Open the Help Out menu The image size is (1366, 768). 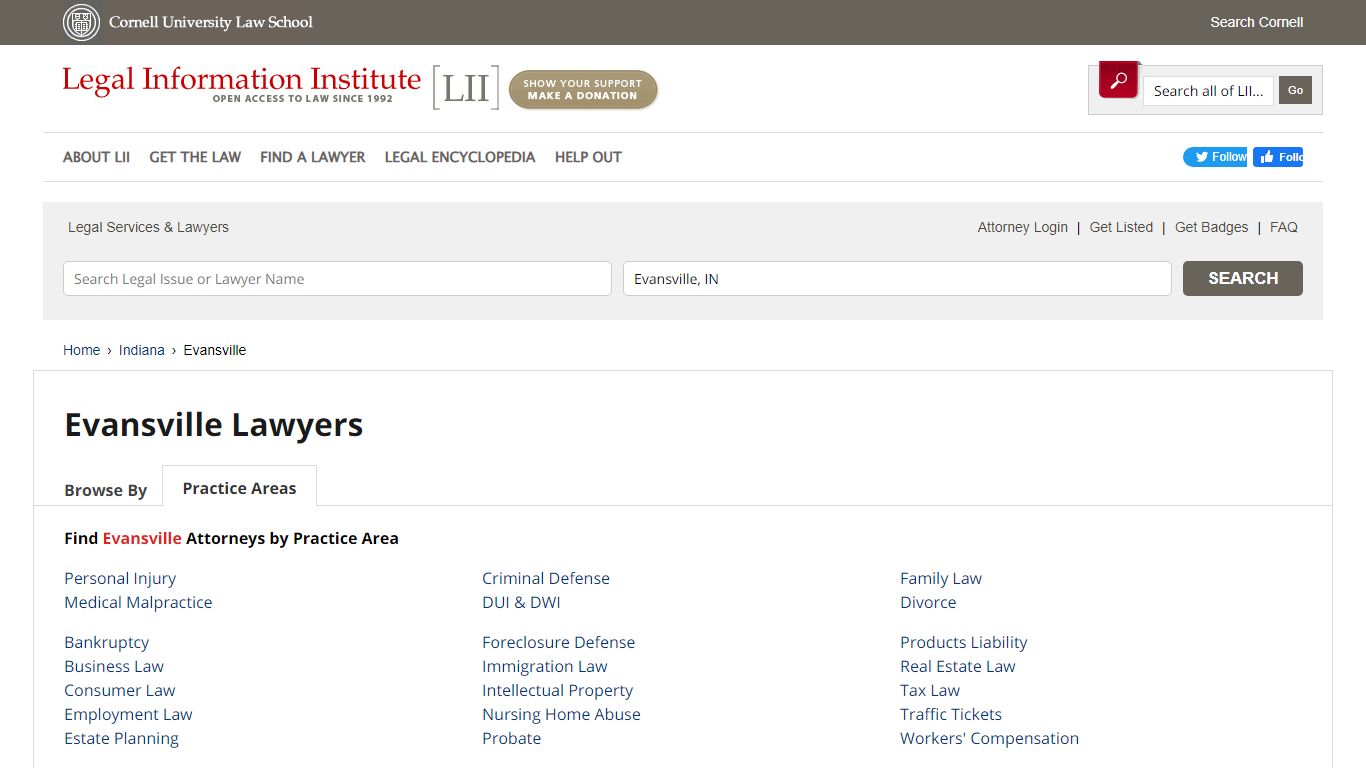click(x=588, y=157)
